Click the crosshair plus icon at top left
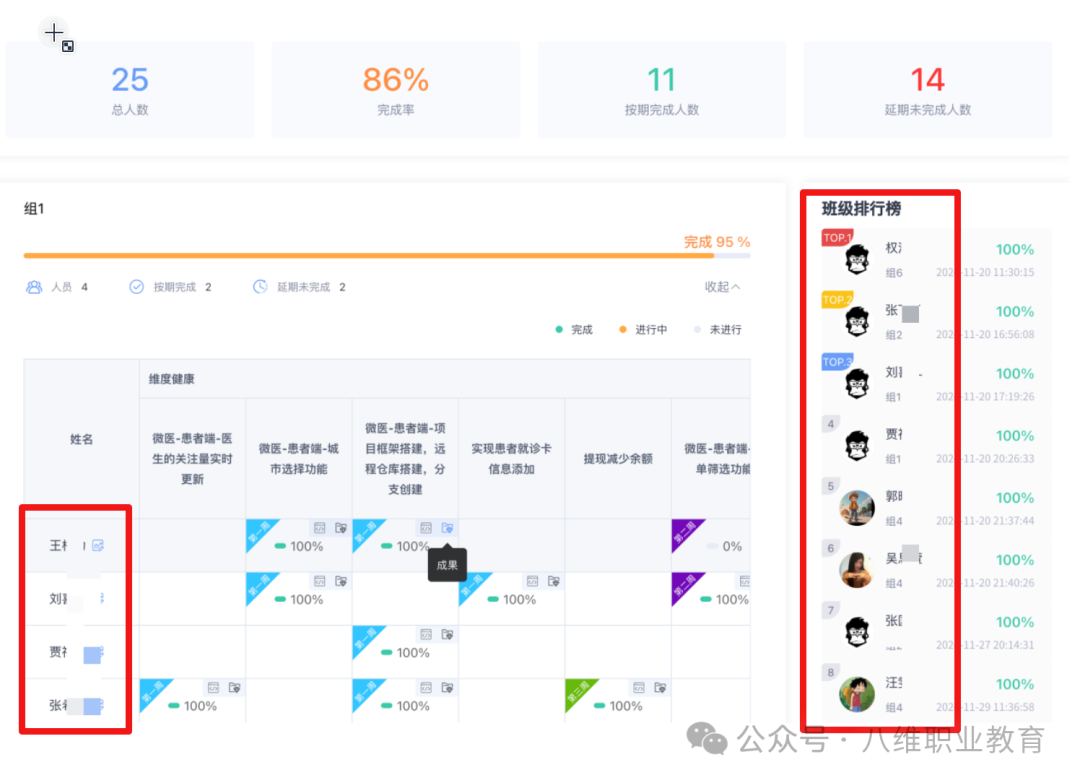The image size is (1080, 783). [54, 33]
